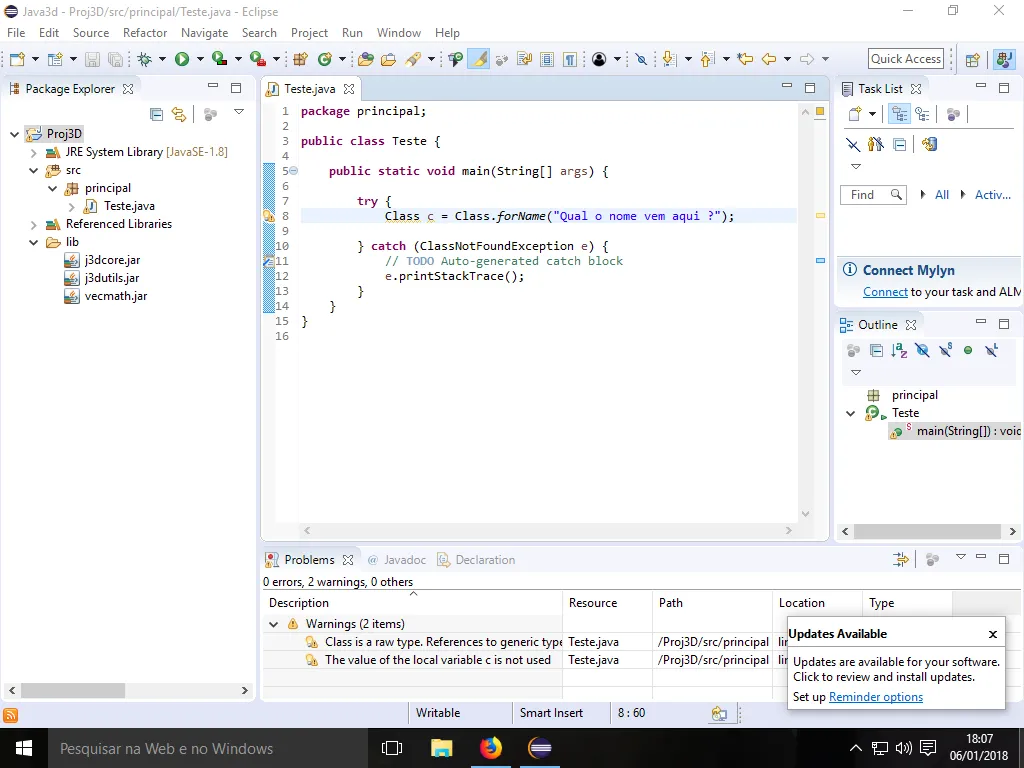Click the New Task icon in Task List
The image size is (1024, 768).
pyautogui.click(x=855, y=114)
